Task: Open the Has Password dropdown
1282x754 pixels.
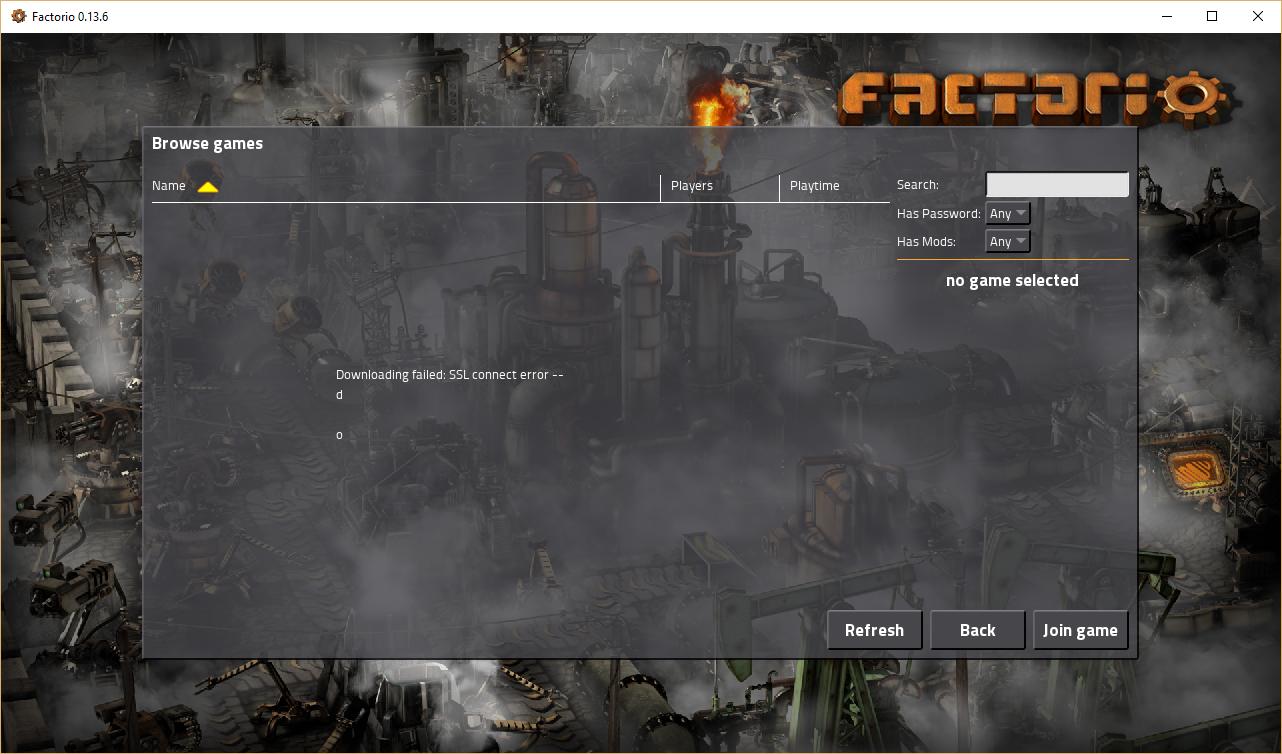Action: coord(1007,213)
